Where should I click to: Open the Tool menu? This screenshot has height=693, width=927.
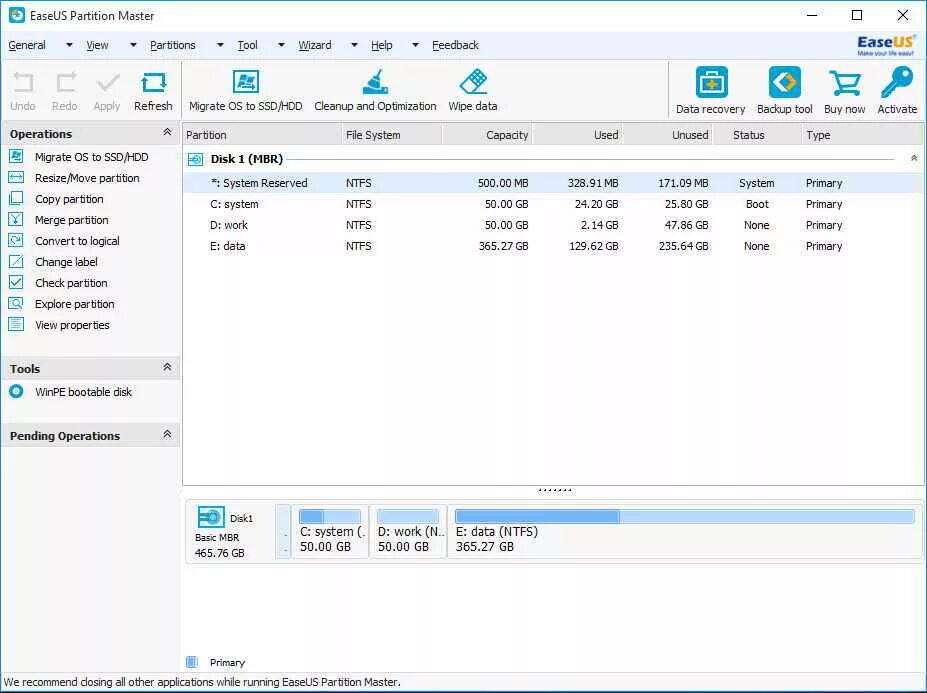[x=247, y=45]
